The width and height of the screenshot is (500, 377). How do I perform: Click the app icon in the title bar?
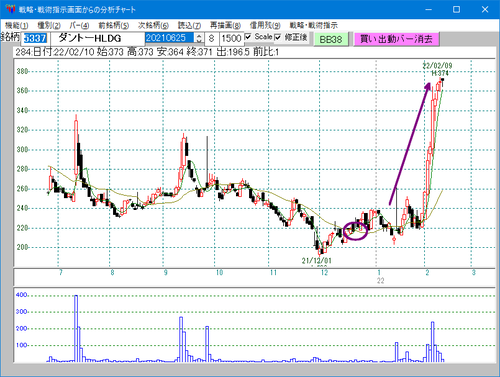click(x=10, y=9)
